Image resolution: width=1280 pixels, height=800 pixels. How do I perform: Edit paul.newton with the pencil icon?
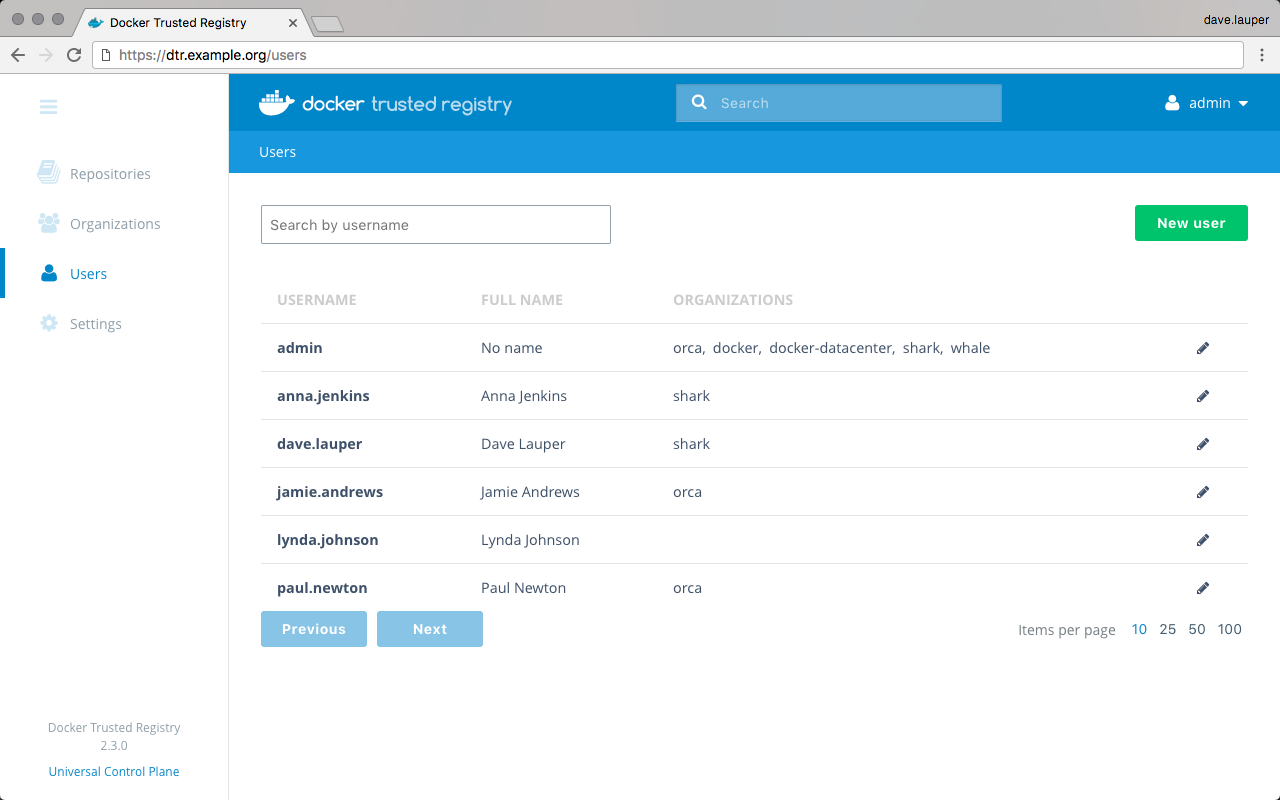[x=1202, y=588]
